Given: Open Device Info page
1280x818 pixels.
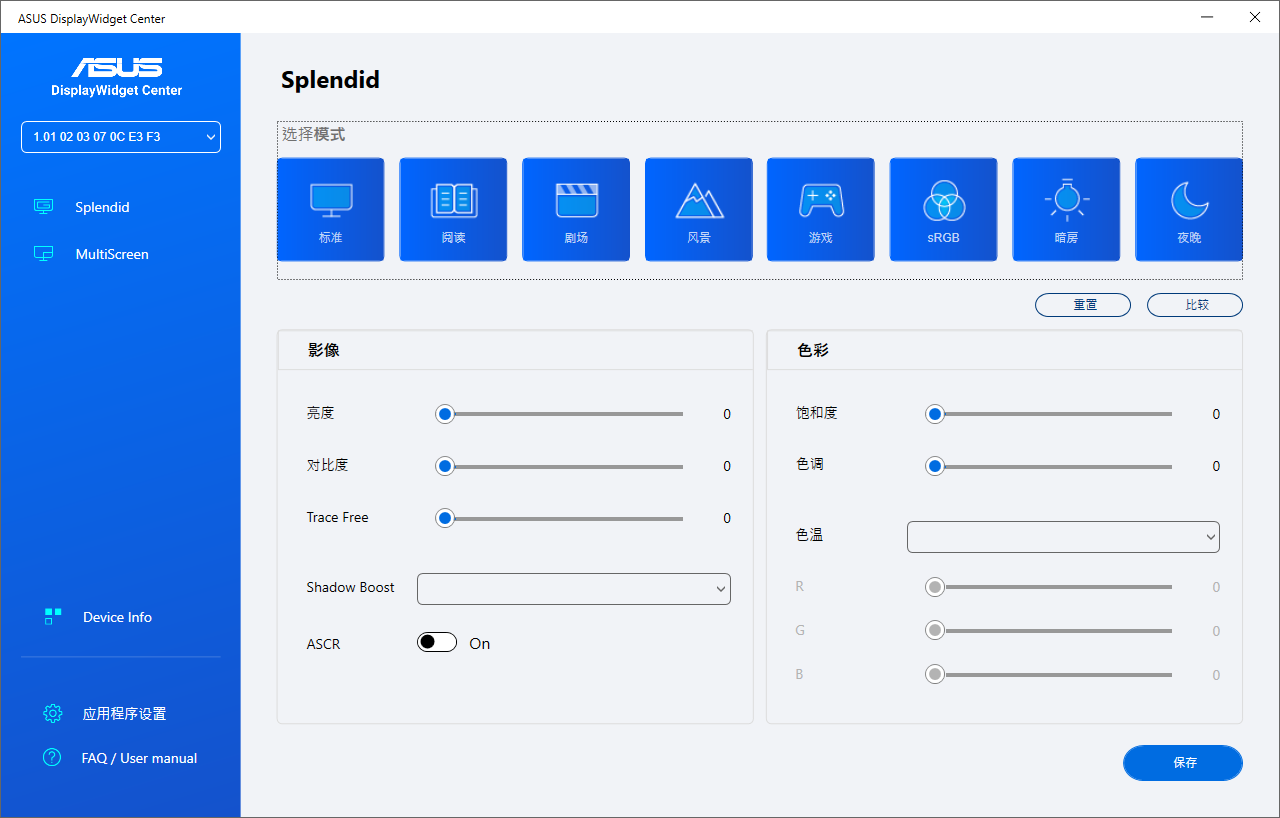Looking at the screenshot, I should pyautogui.click(x=117, y=617).
